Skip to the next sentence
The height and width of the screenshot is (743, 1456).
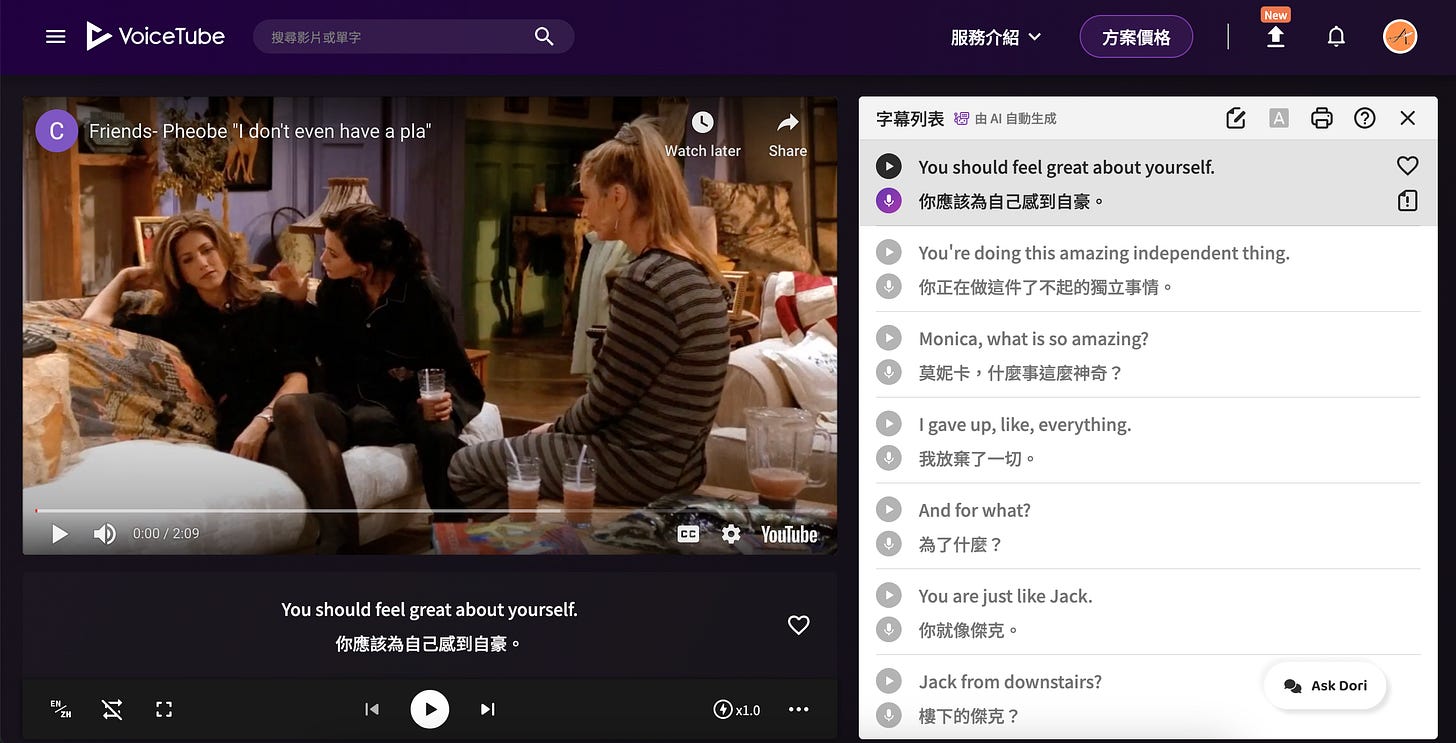click(x=488, y=709)
